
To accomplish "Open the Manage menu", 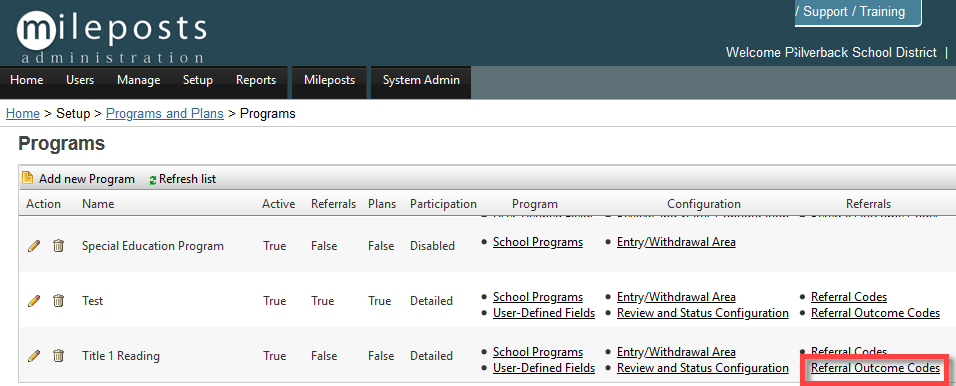I will click(x=138, y=80).
